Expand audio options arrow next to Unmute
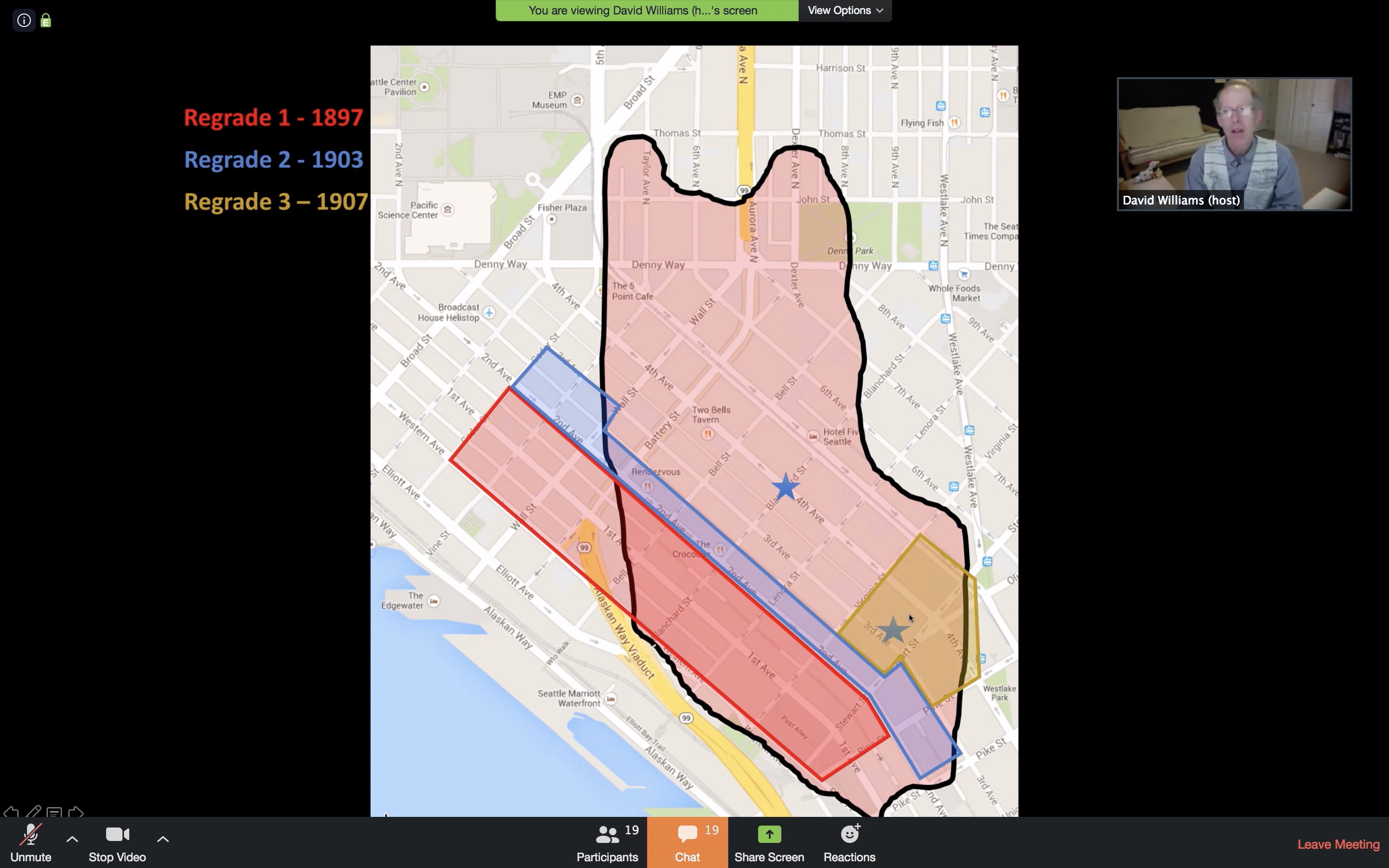Viewport: 1389px width, 868px height. coord(72,839)
